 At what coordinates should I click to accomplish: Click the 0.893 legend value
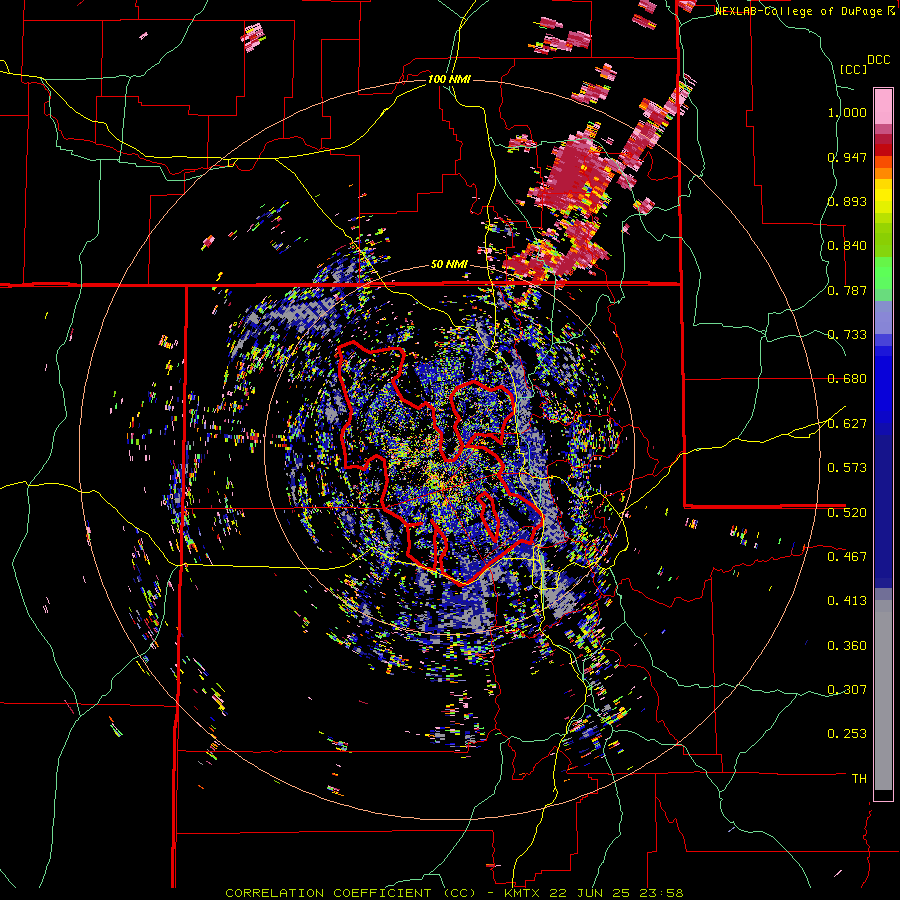tap(847, 201)
